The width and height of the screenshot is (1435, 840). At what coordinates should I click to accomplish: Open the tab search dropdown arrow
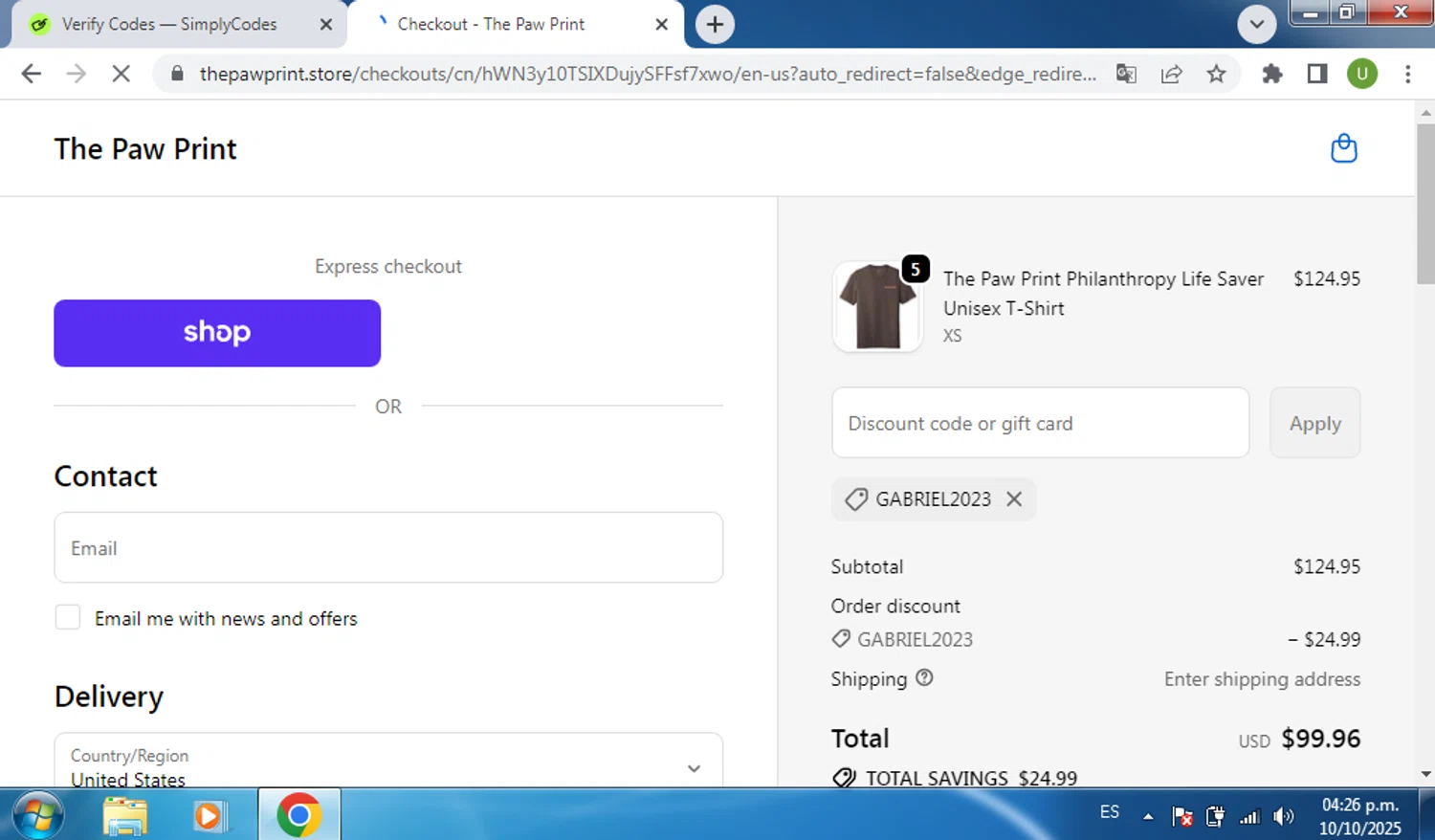pyautogui.click(x=1257, y=24)
